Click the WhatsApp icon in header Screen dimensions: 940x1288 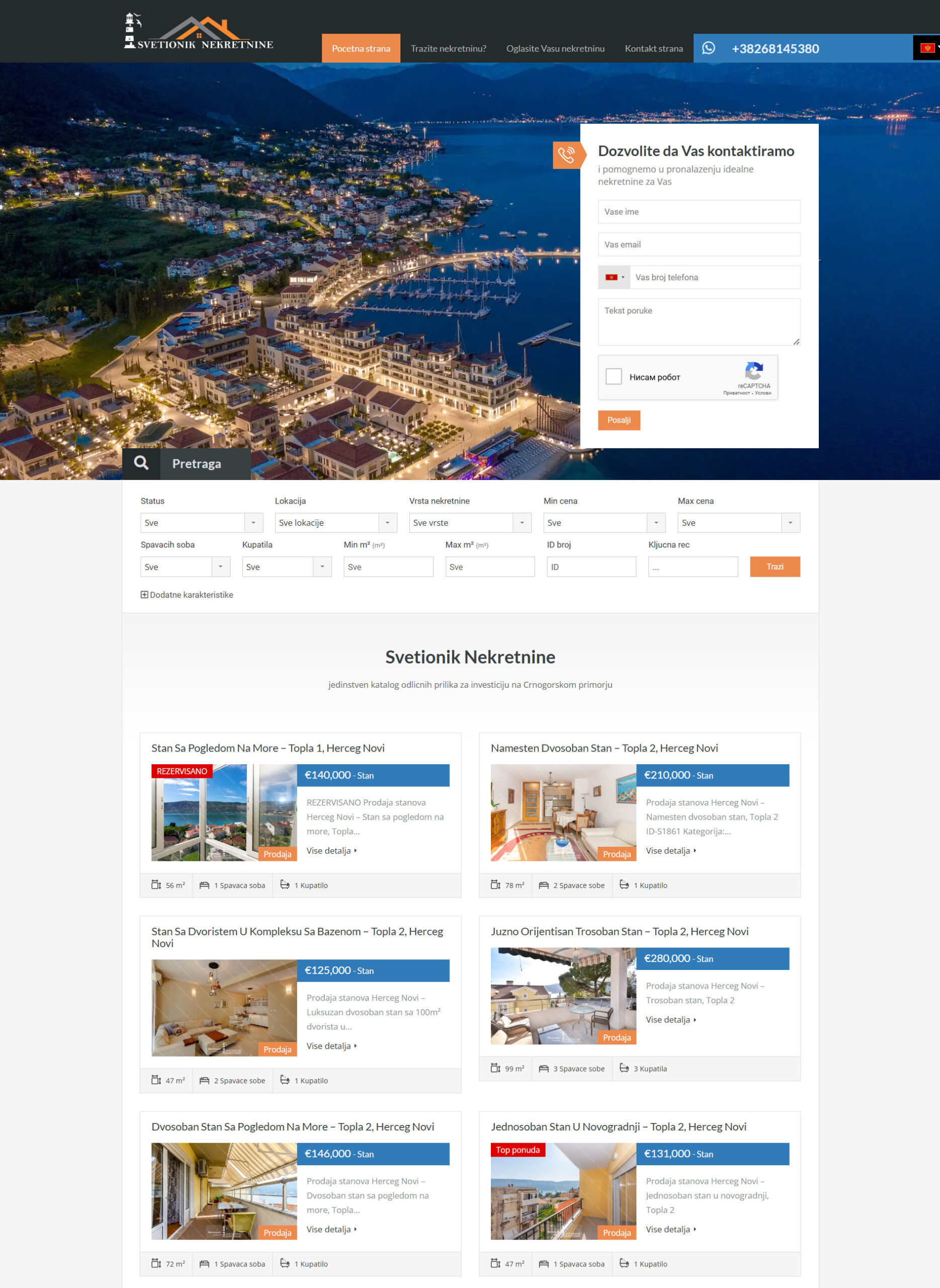coord(709,48)
